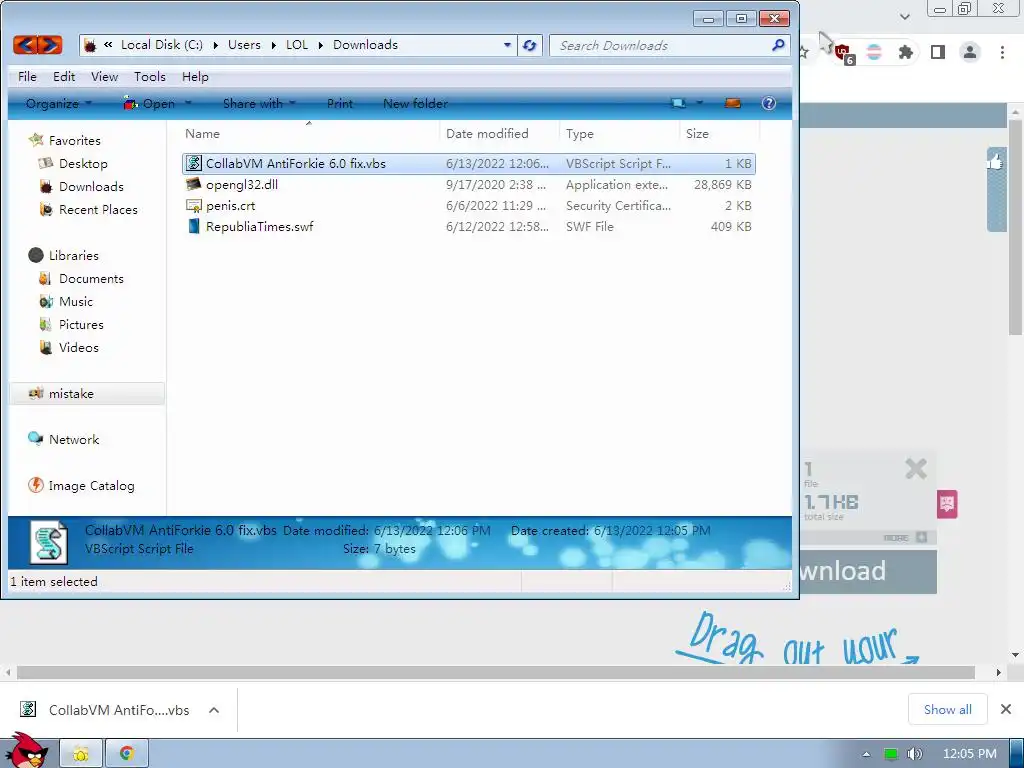
Task: Open Chrome's three-dot menu
Action: (1002, 52)
